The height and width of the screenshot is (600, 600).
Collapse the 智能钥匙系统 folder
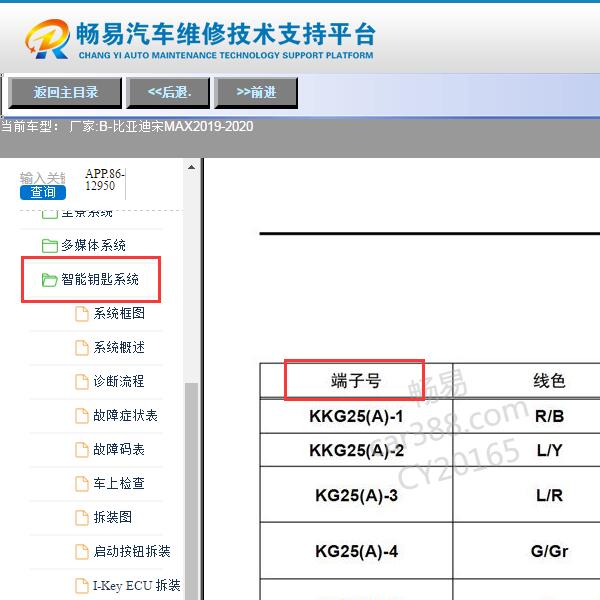click(99, 279)
